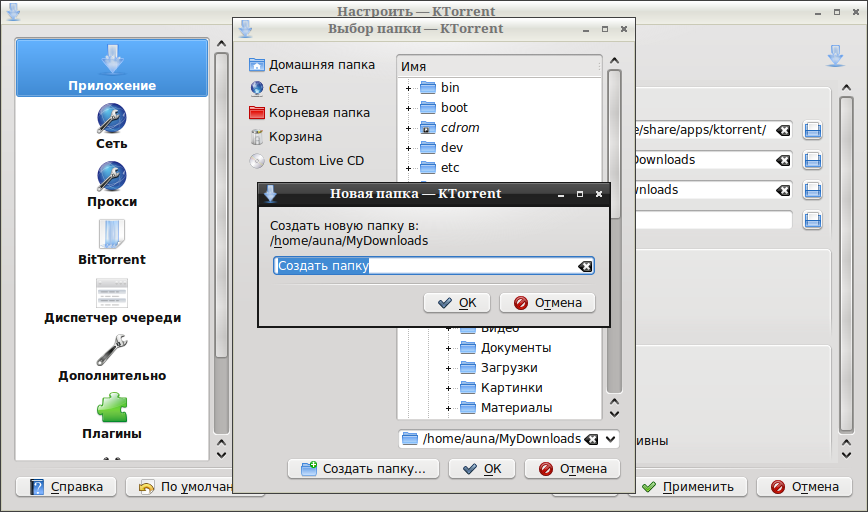Expand the Материалы folder node
This screenshot has width=868, height=512.
coord(448,408)
